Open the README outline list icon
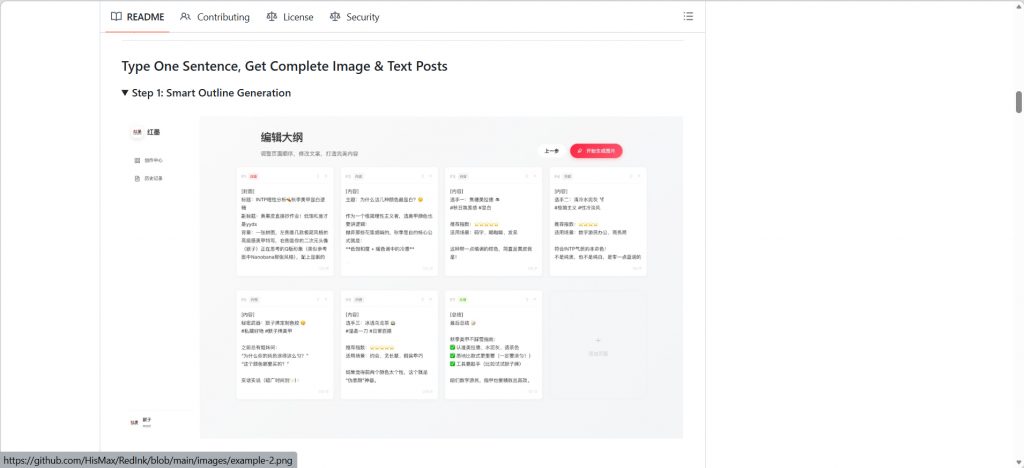The width and height of the screenshot is (1024, 468). coord(687,16)
